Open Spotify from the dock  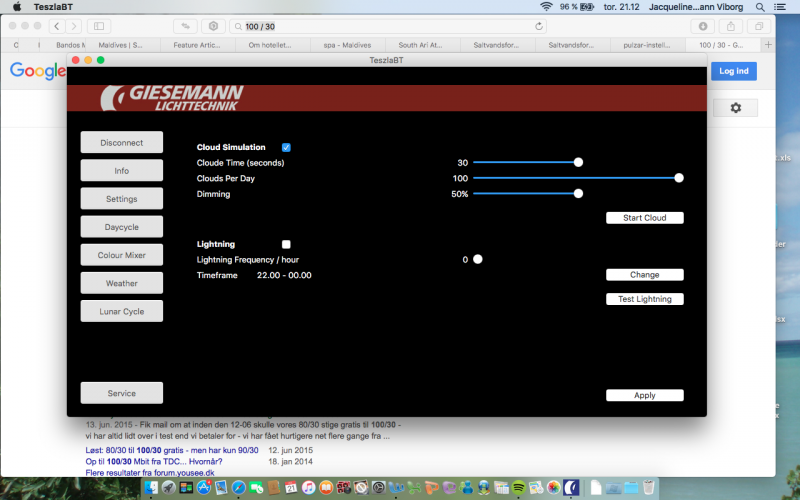(x=520, y=487)
